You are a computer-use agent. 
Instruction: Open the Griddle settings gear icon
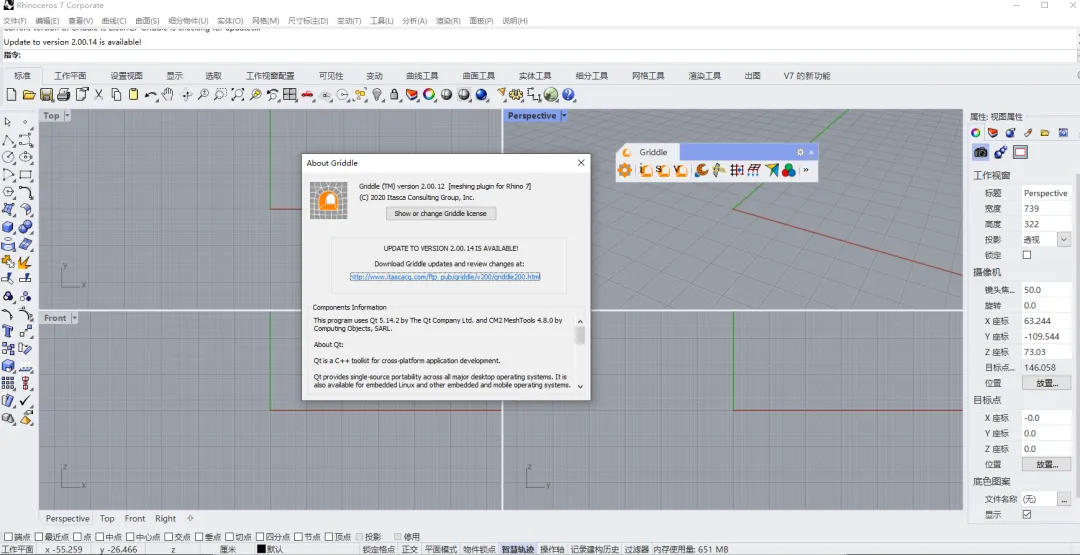tap(625, 171)
